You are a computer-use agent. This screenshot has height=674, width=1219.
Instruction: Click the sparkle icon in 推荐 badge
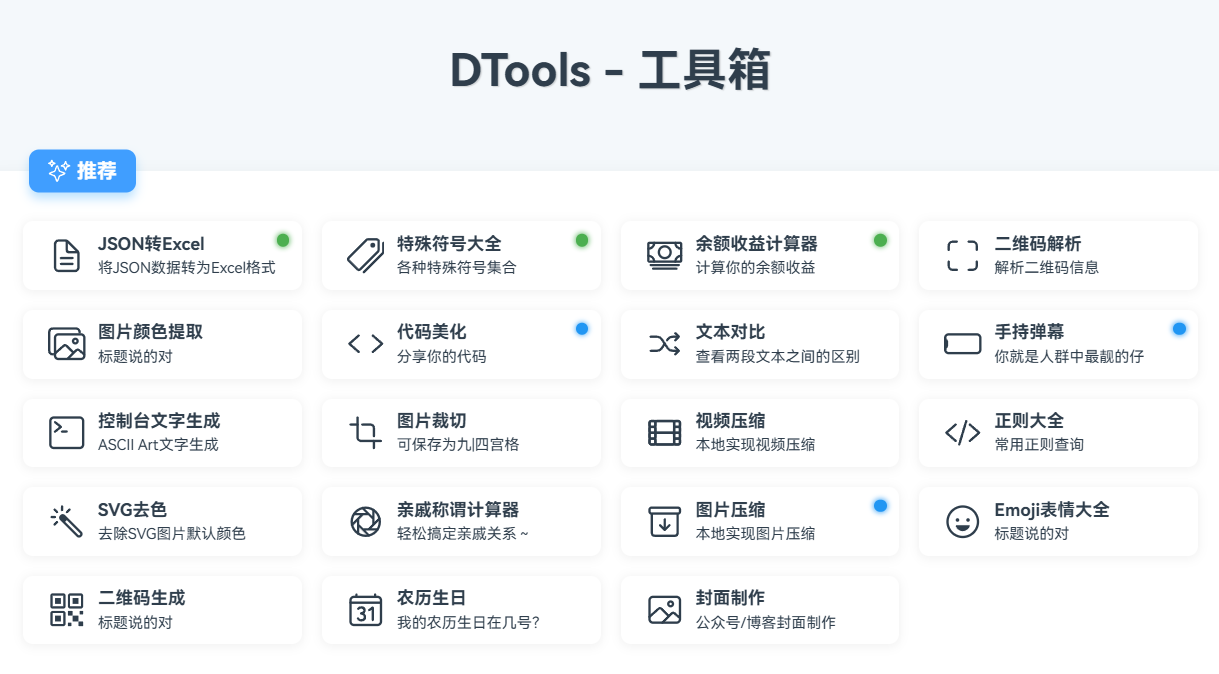58,171
